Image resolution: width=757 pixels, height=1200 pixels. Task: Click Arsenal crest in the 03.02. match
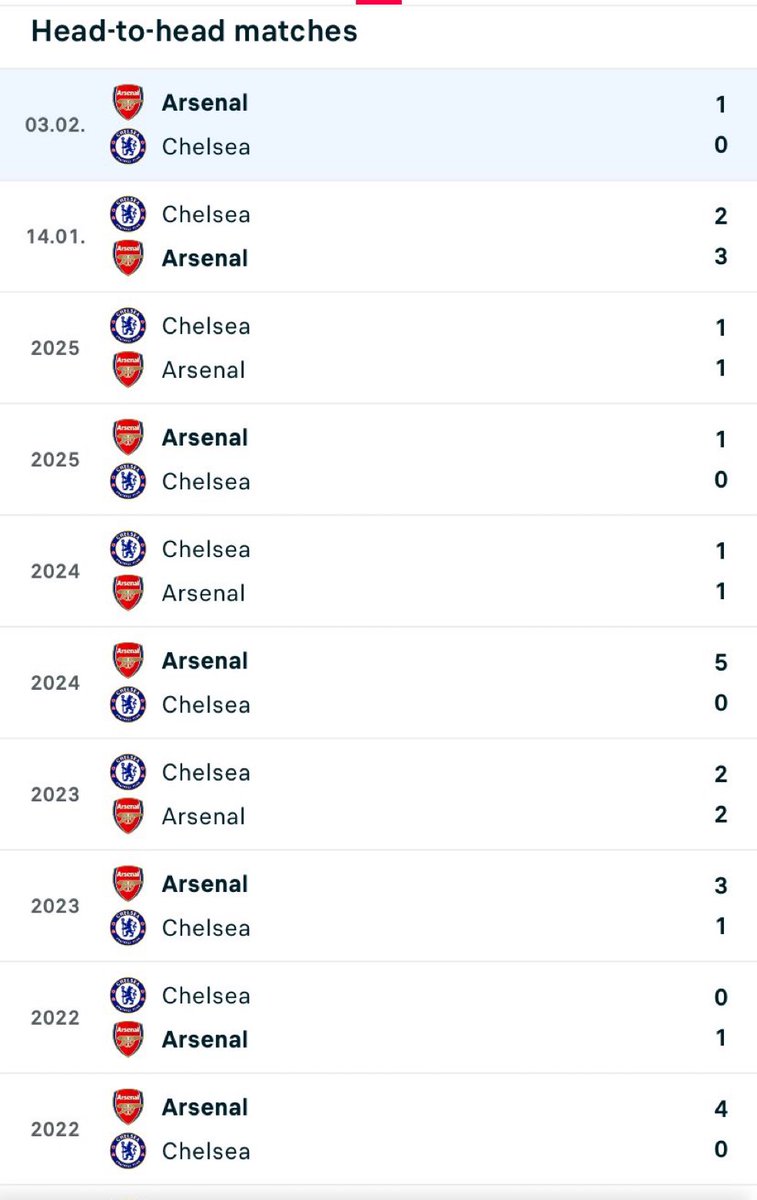(128, 103)
